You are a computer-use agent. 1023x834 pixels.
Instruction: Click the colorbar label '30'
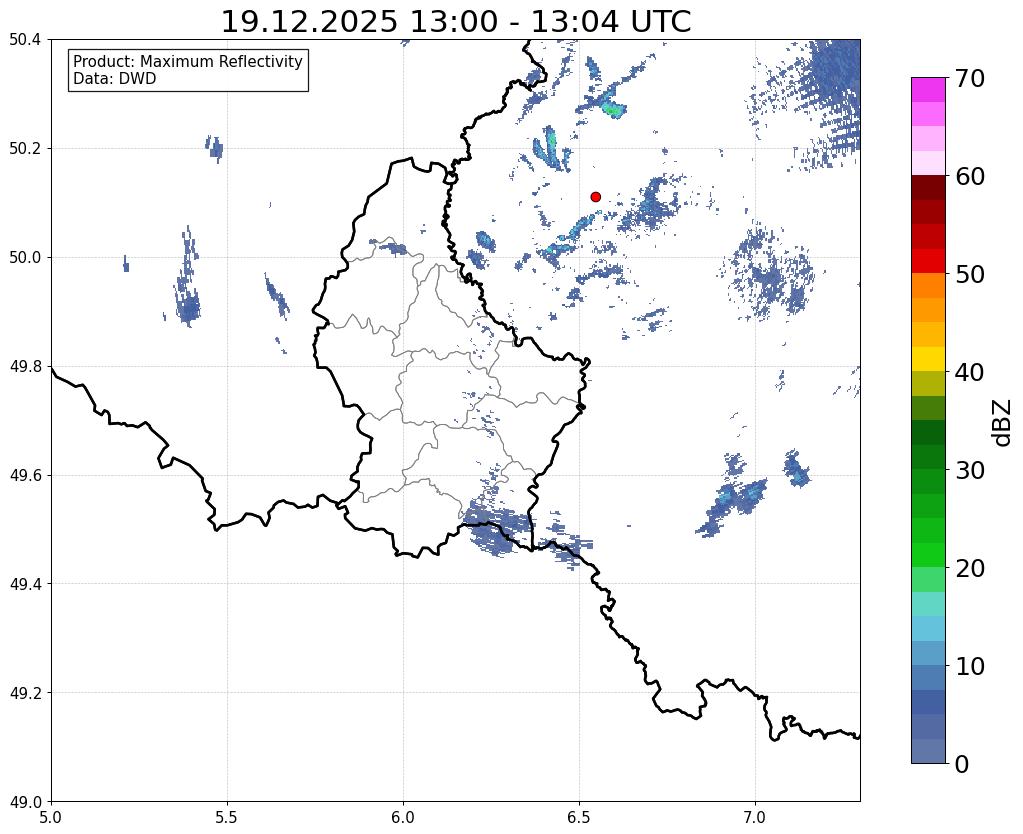click(969, 470)
